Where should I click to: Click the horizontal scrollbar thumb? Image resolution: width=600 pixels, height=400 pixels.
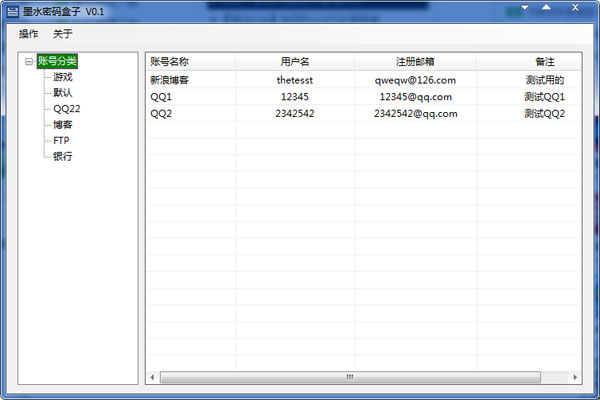tap(350, 377)
